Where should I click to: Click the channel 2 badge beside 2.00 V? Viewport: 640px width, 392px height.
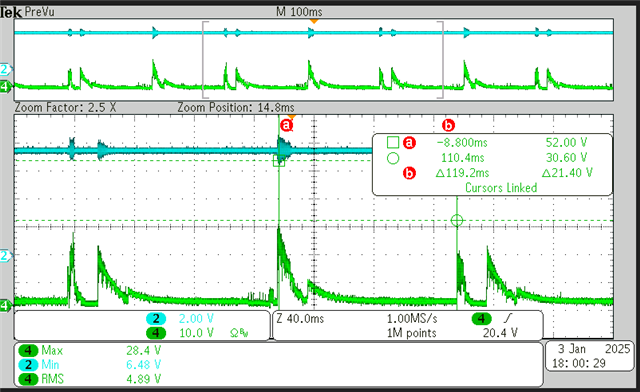coord(156,318)
